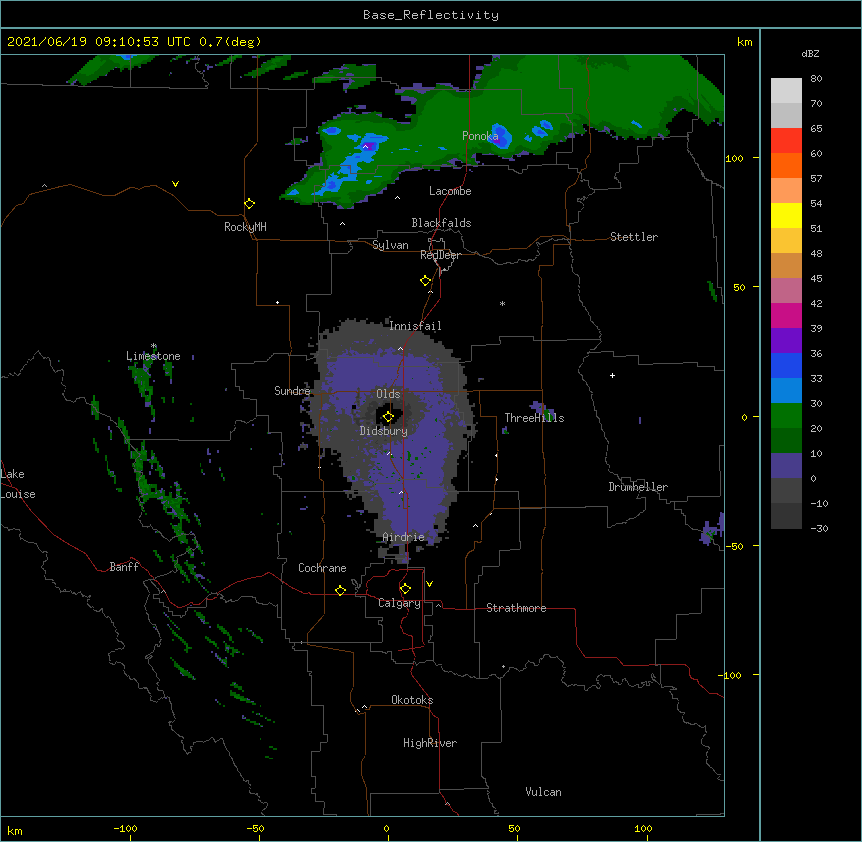Click the Vulcan town label
This screenshot has height=842, width=862.
tap(543, 792)
